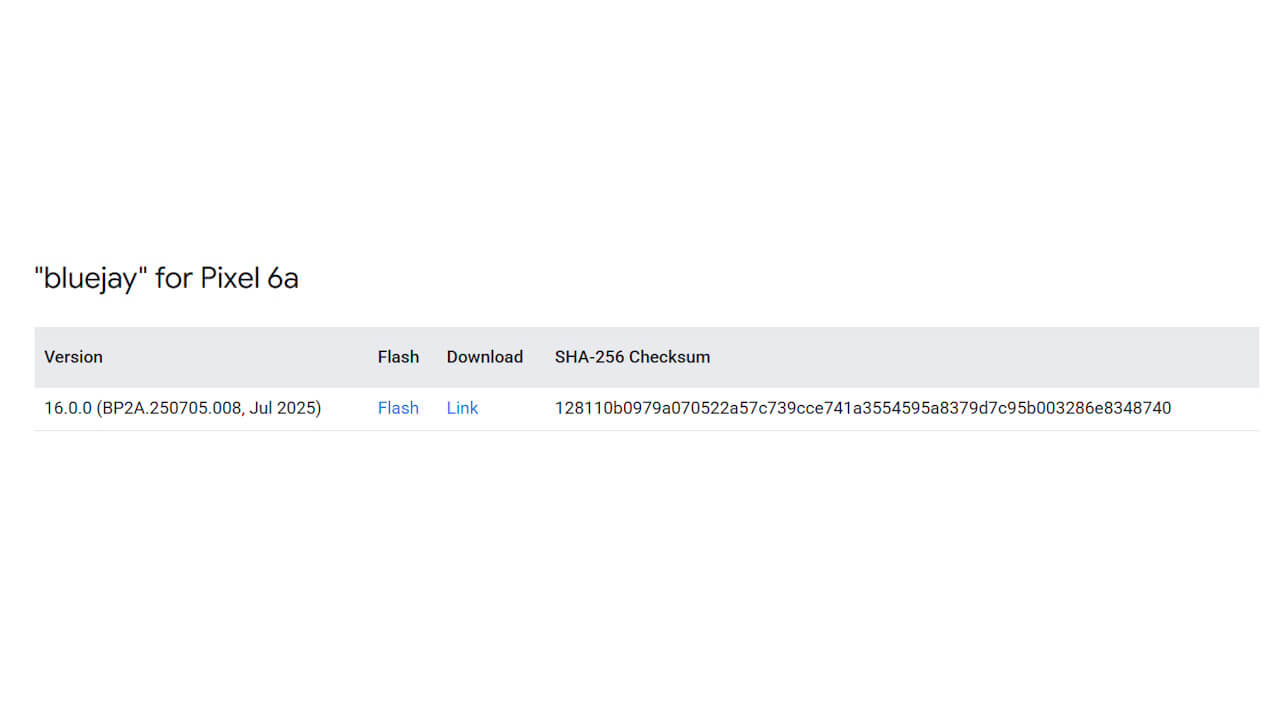
Task: Click the "16.0.0" version number
Action: point(68,408)
